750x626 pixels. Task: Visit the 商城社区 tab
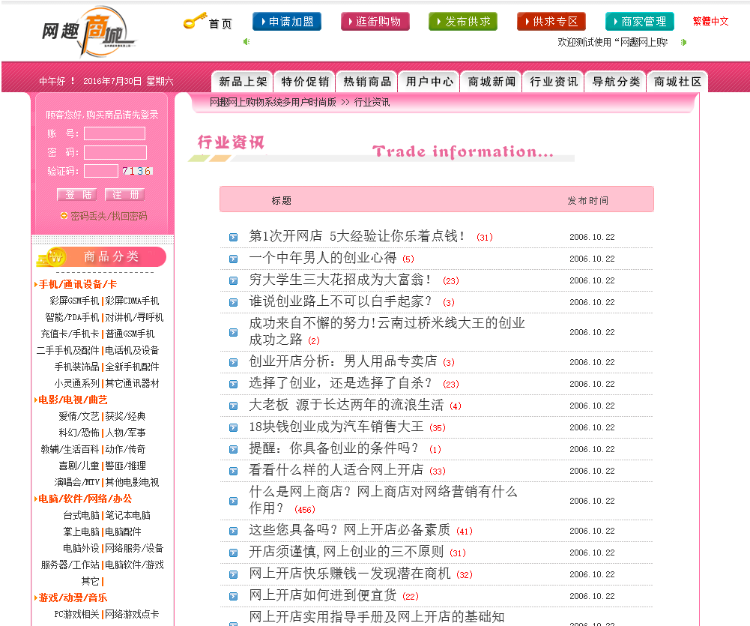[677, 82]
